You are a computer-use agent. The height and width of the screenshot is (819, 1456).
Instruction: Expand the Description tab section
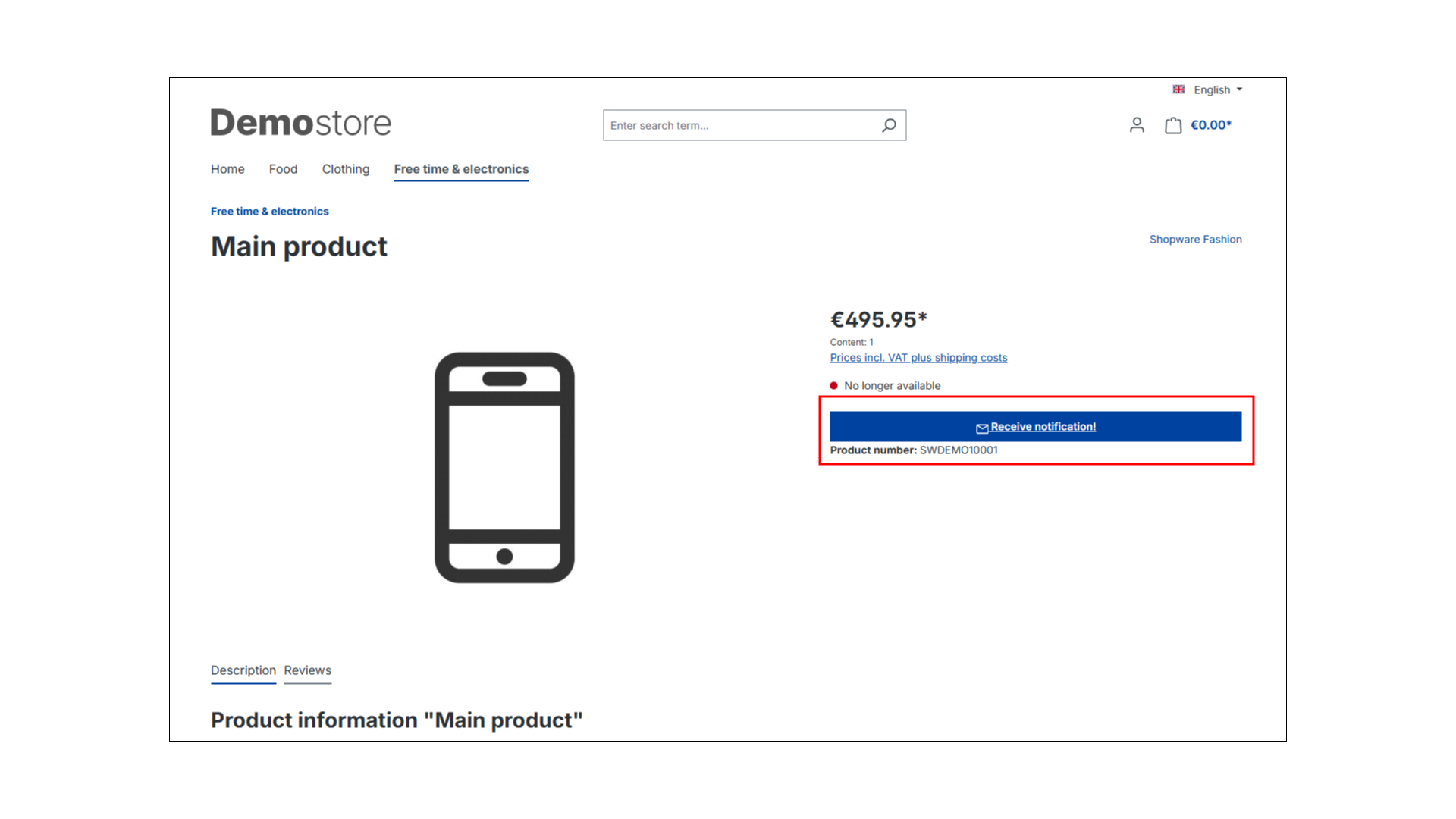[244, 670]
